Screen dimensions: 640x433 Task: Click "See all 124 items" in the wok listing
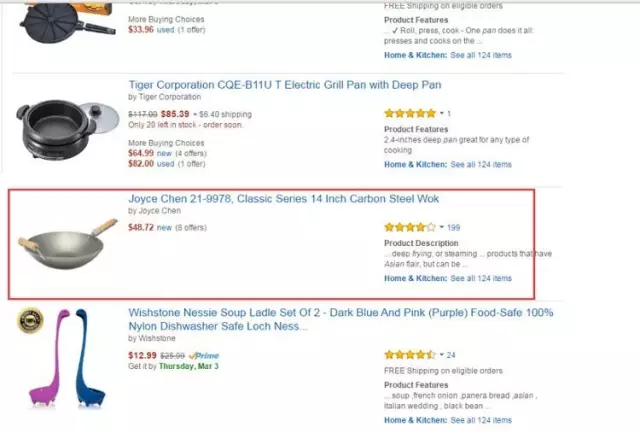tap(481, 278)
